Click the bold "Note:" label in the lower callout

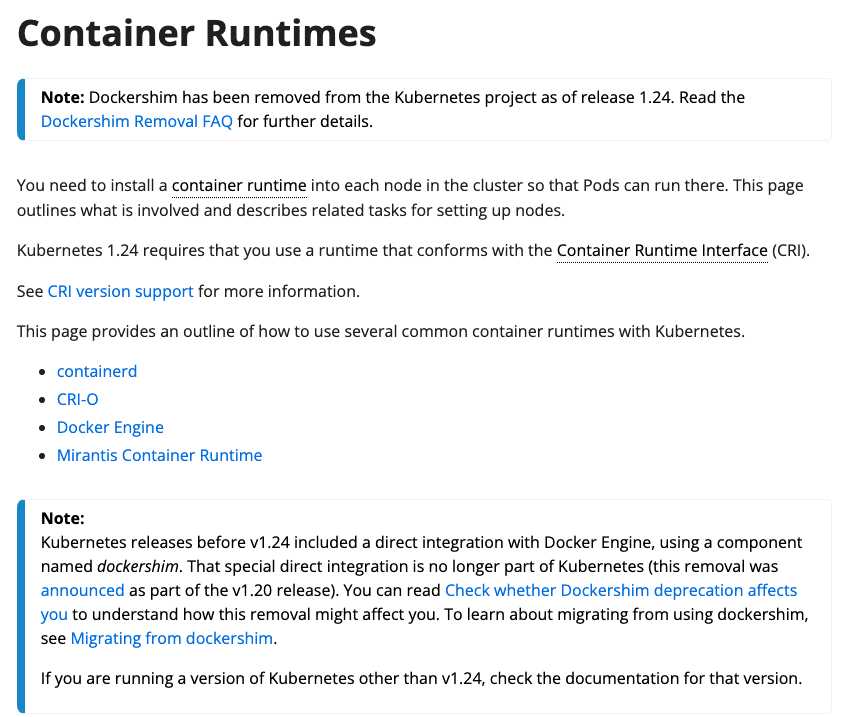tap(63, 518)
